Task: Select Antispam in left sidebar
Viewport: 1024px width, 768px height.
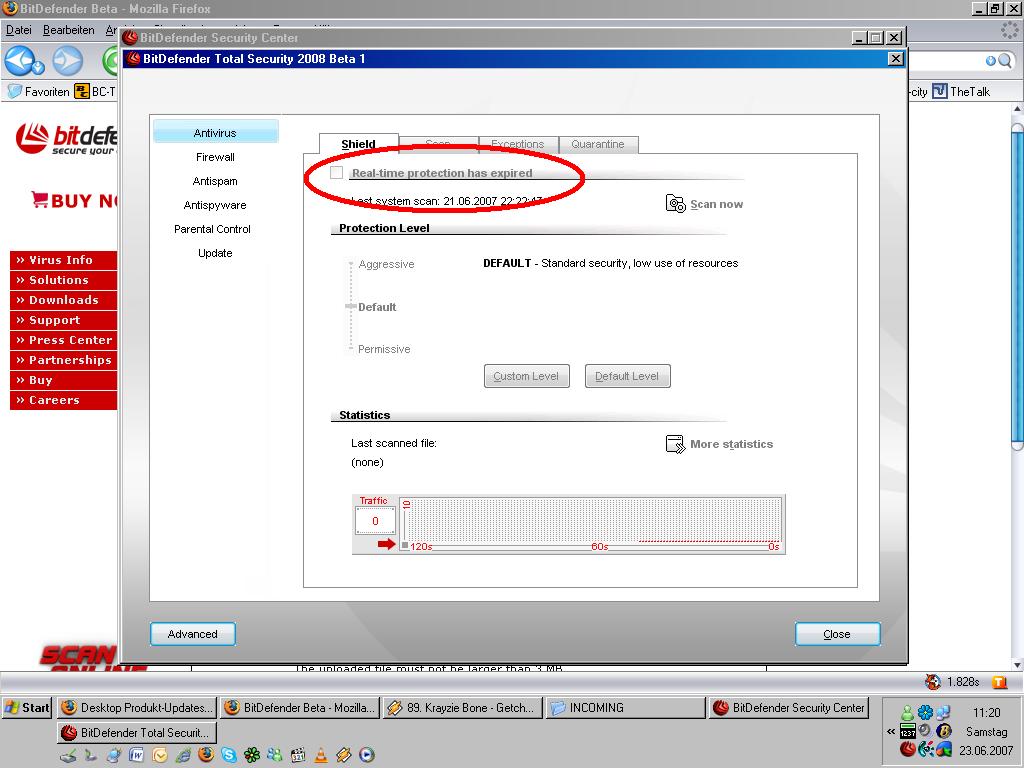Action: [x=216, y=181]
